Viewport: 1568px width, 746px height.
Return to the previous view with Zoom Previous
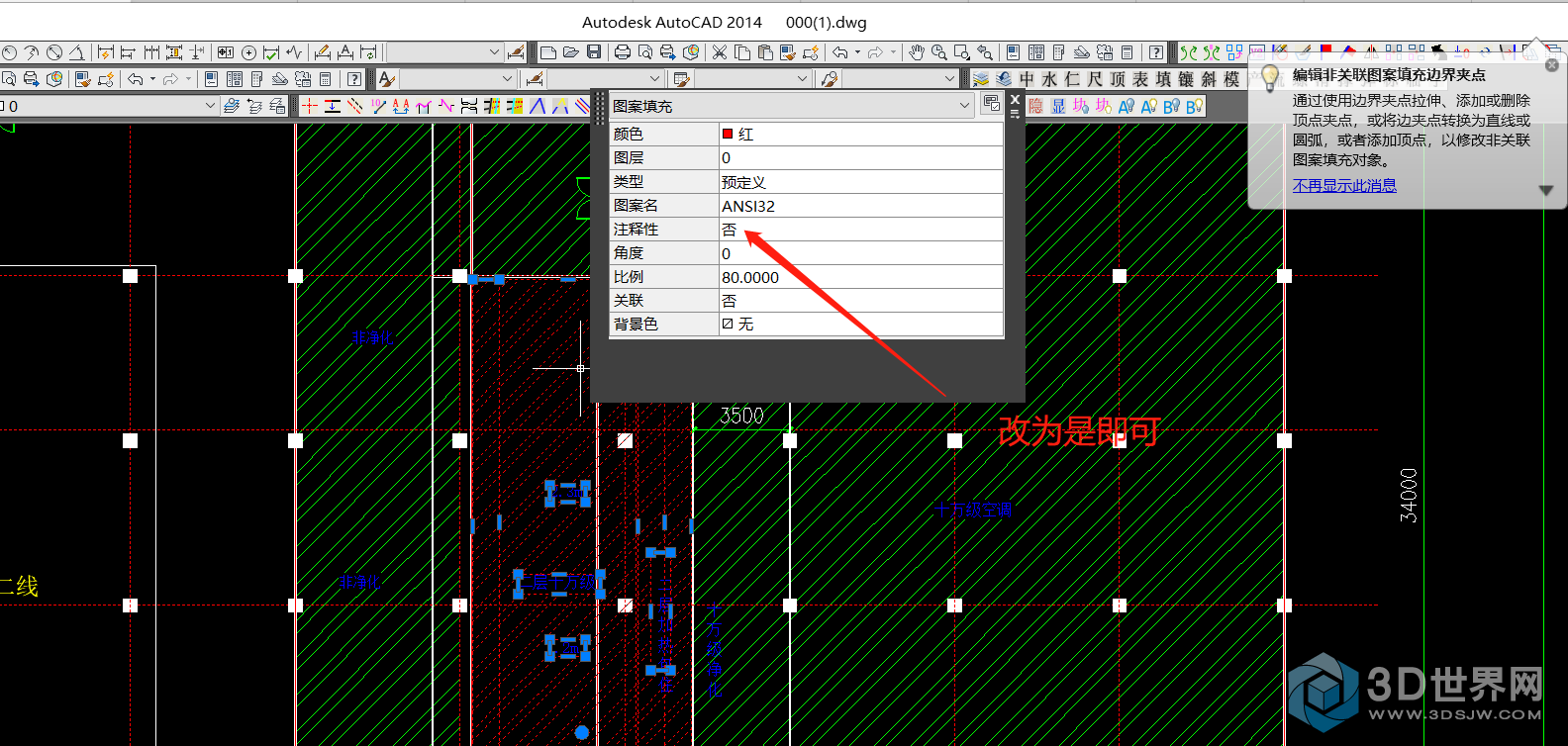pyautogui.click(x=985, y=52)
